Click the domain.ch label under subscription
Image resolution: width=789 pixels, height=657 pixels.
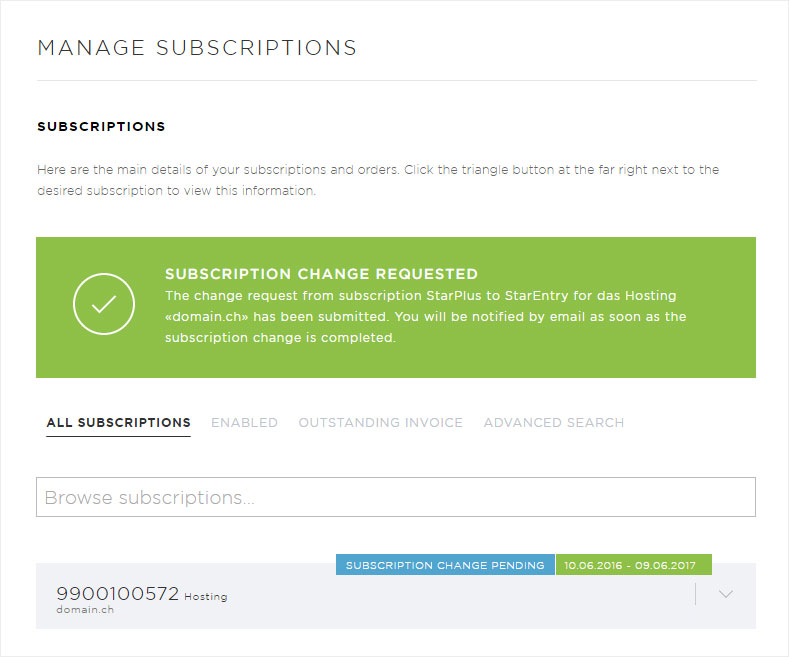pos(85,610)
